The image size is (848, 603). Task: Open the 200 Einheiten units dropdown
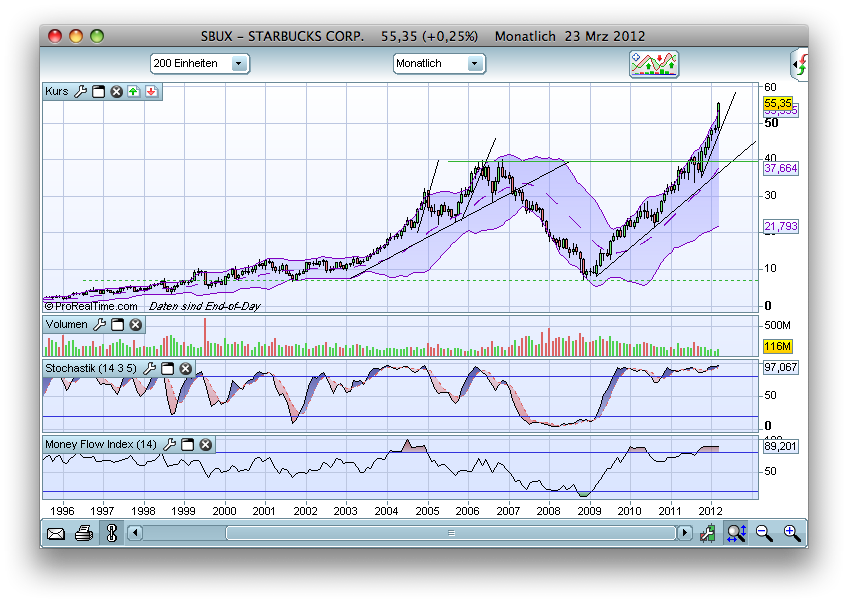click(x=200, y=63)
